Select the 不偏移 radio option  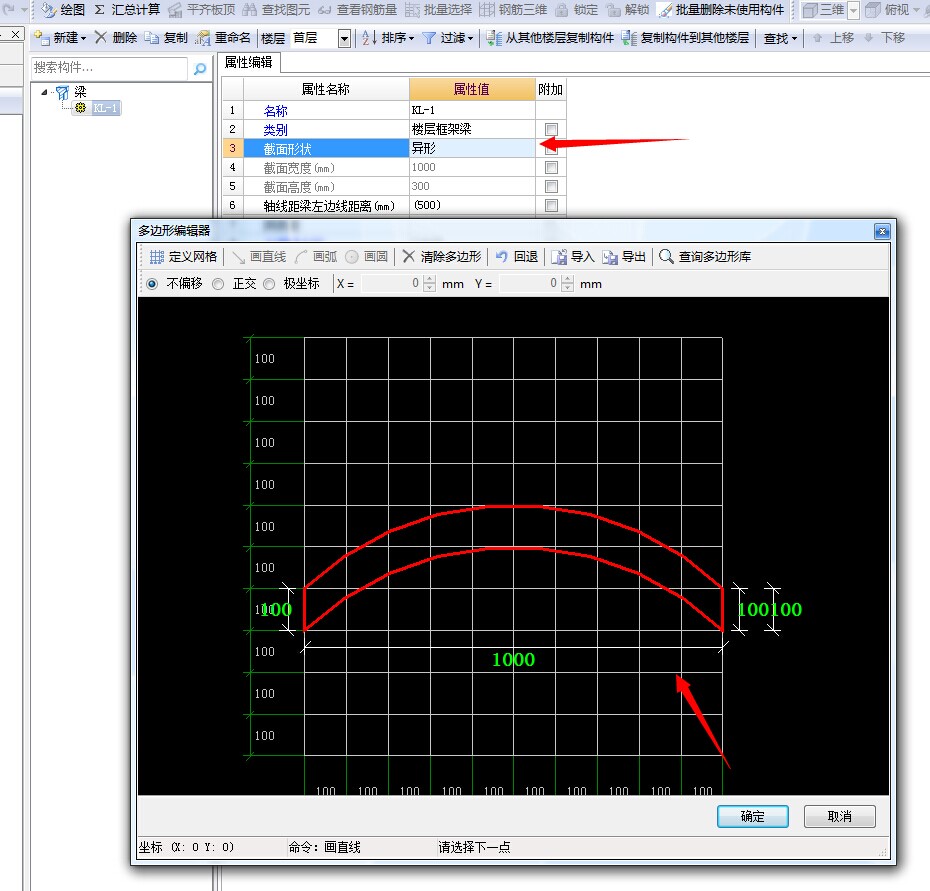(152, 284)
